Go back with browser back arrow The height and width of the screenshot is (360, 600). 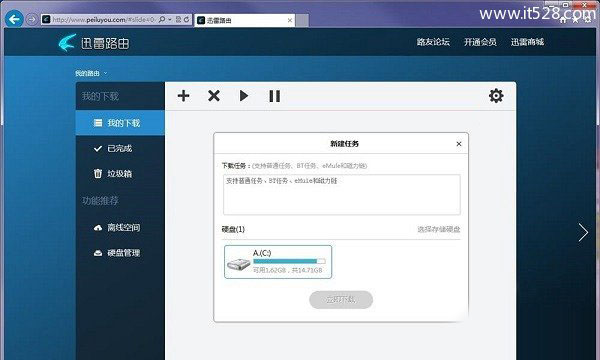coord(14,19)
